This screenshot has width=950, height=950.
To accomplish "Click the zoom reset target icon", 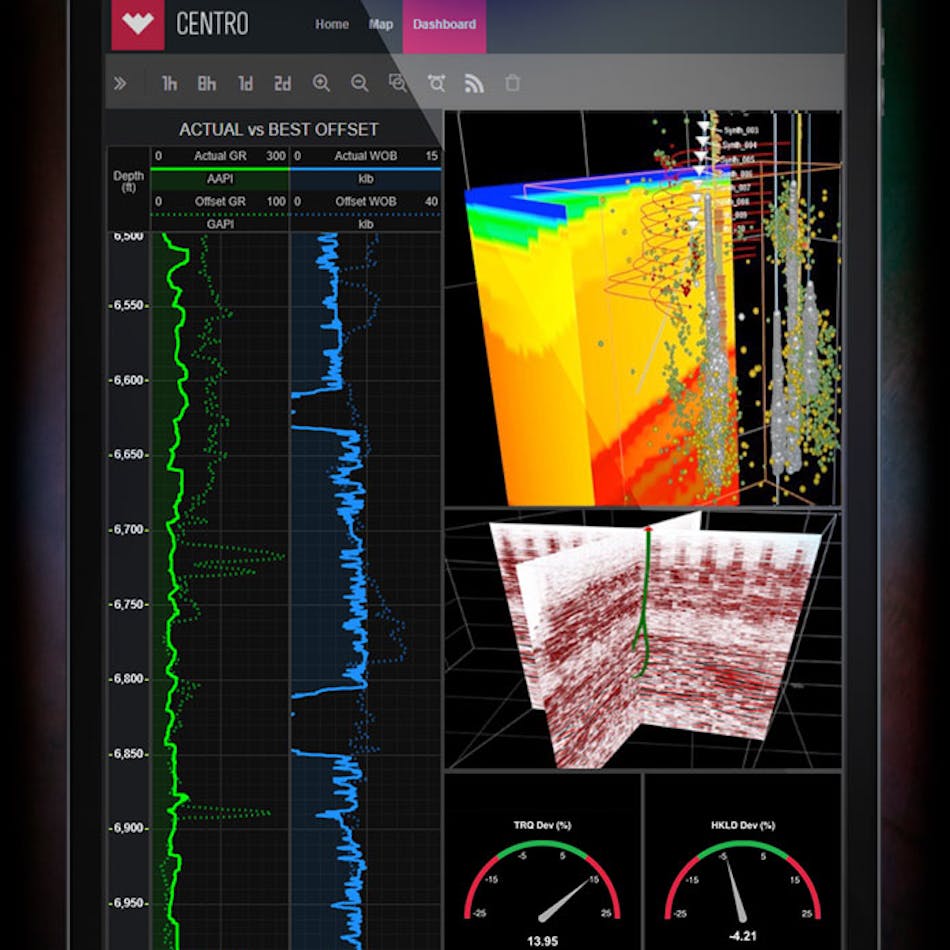I will 436,84.
